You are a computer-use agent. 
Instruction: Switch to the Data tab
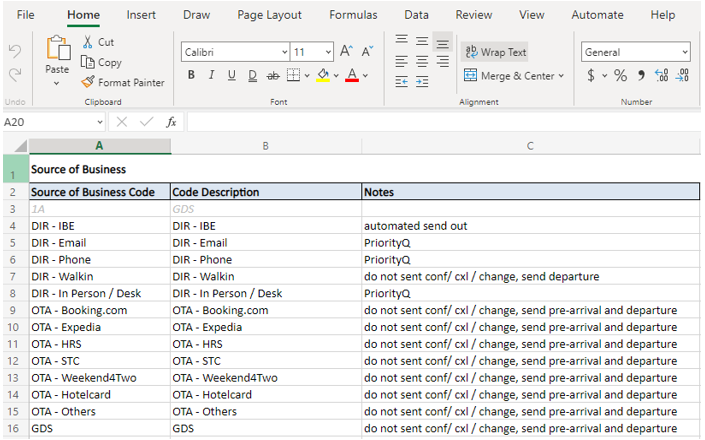(x=416, y=15)
